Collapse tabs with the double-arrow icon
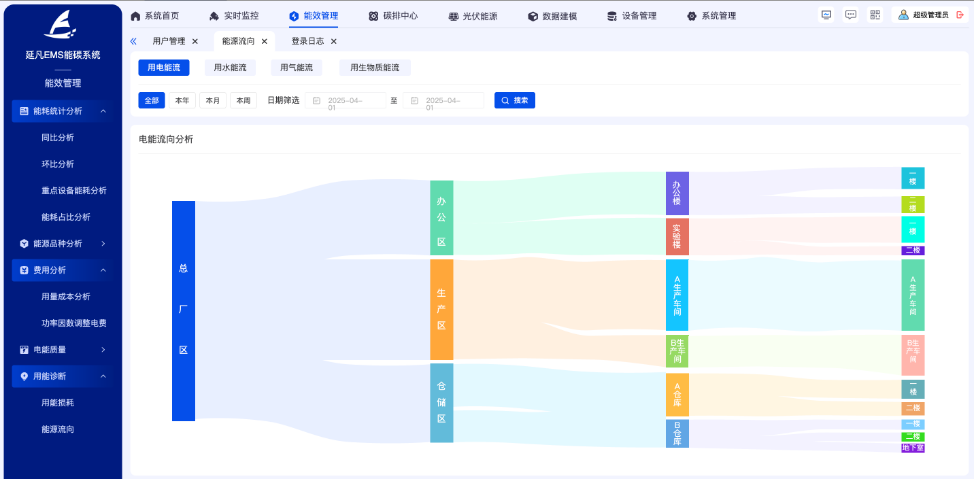This screenshot has width=974, height=479. click(x=134, y=41)
